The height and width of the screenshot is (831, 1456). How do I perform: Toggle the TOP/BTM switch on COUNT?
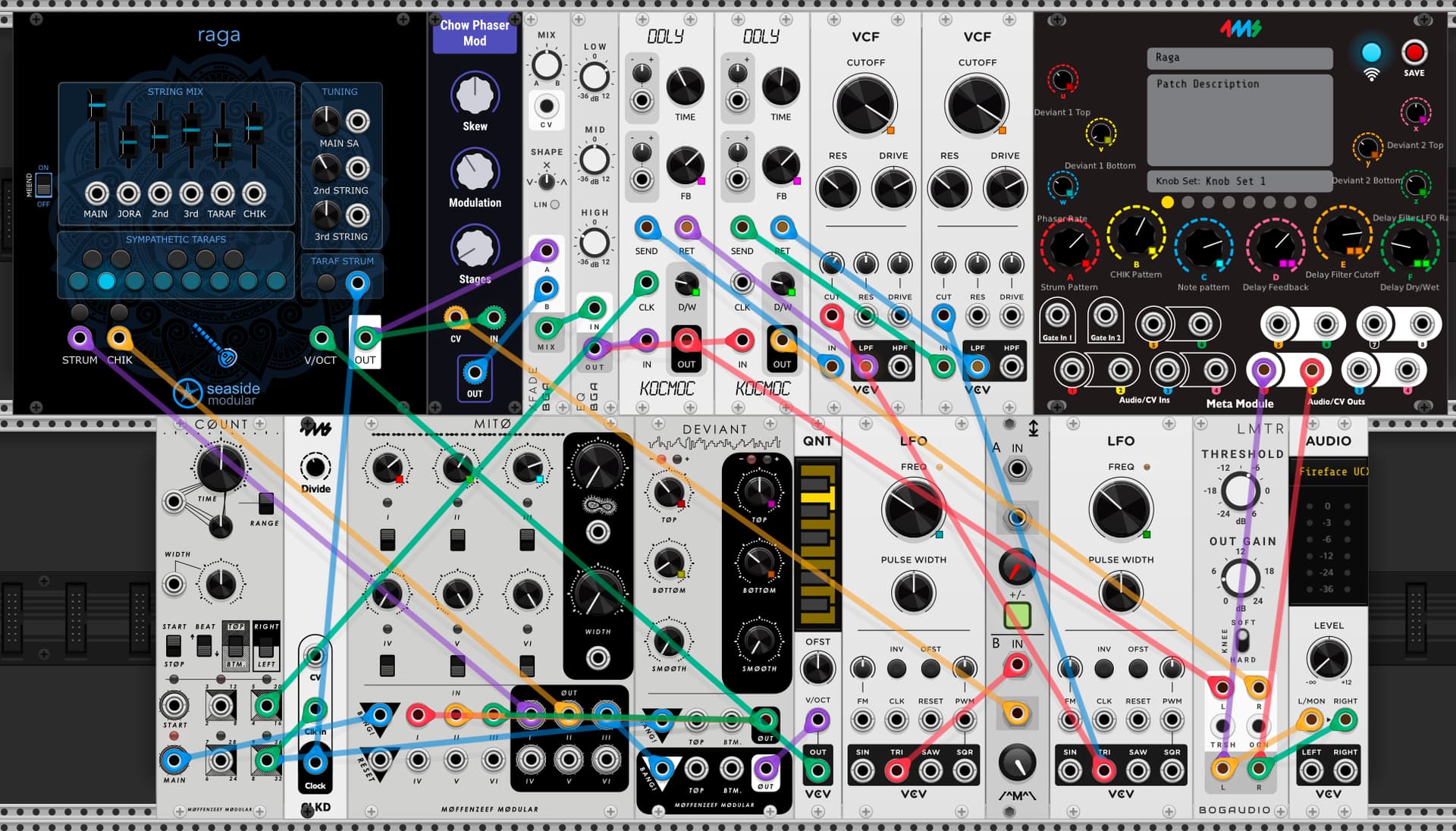[x=236, y=646]
